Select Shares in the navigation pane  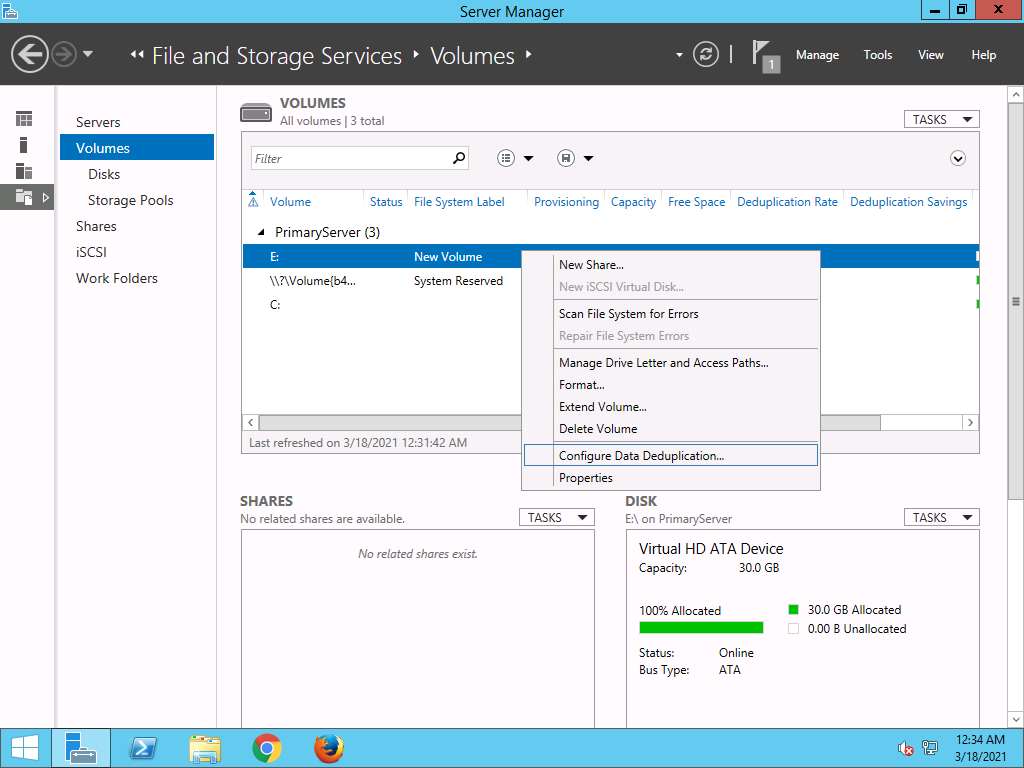96,227
